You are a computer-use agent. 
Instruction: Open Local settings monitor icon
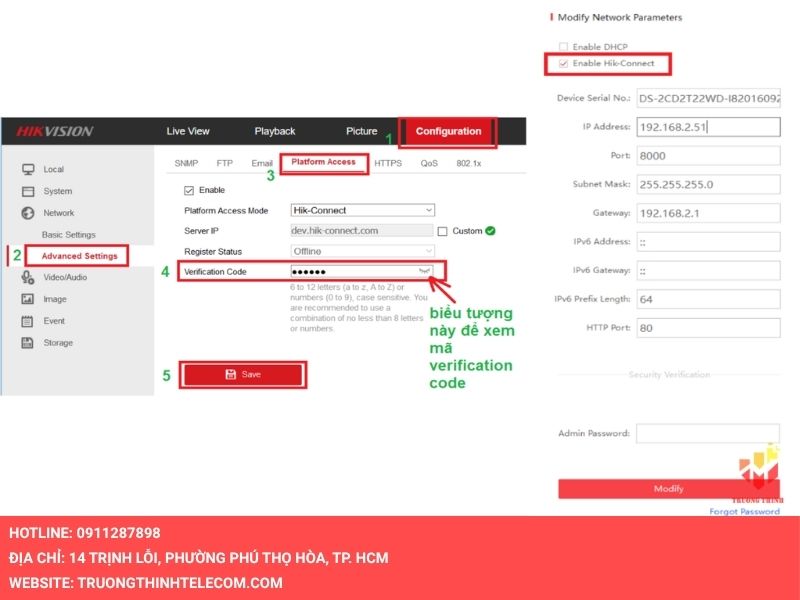(28, 169)
